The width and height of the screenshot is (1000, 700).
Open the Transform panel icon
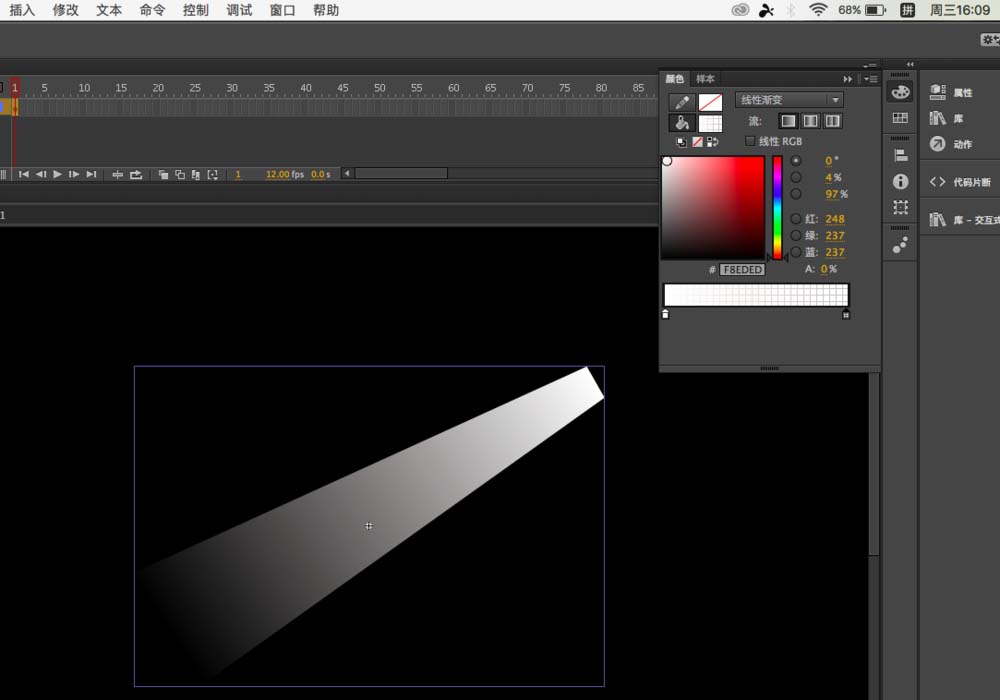pos(900,207)
